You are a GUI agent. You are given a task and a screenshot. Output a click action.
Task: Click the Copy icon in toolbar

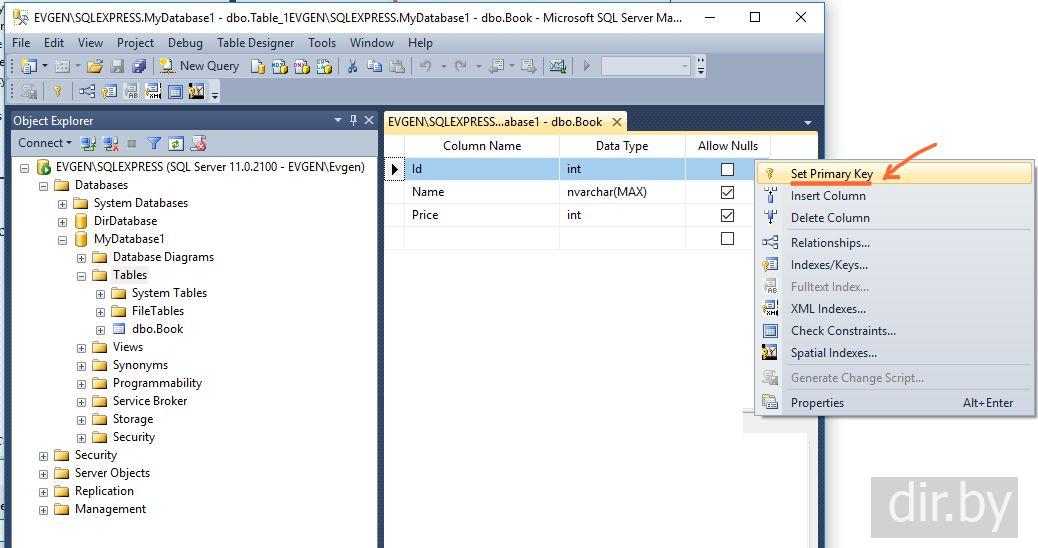375,66
